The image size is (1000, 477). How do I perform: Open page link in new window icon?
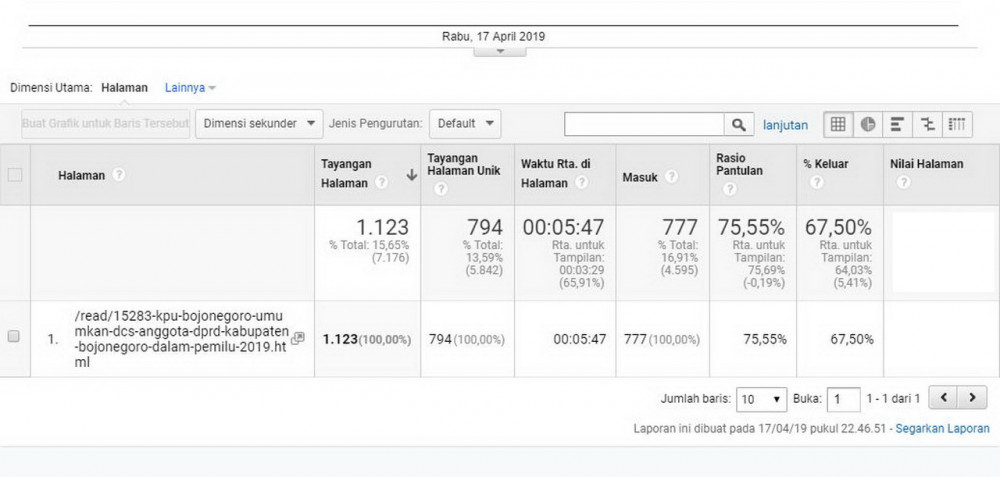coord(298,338)
